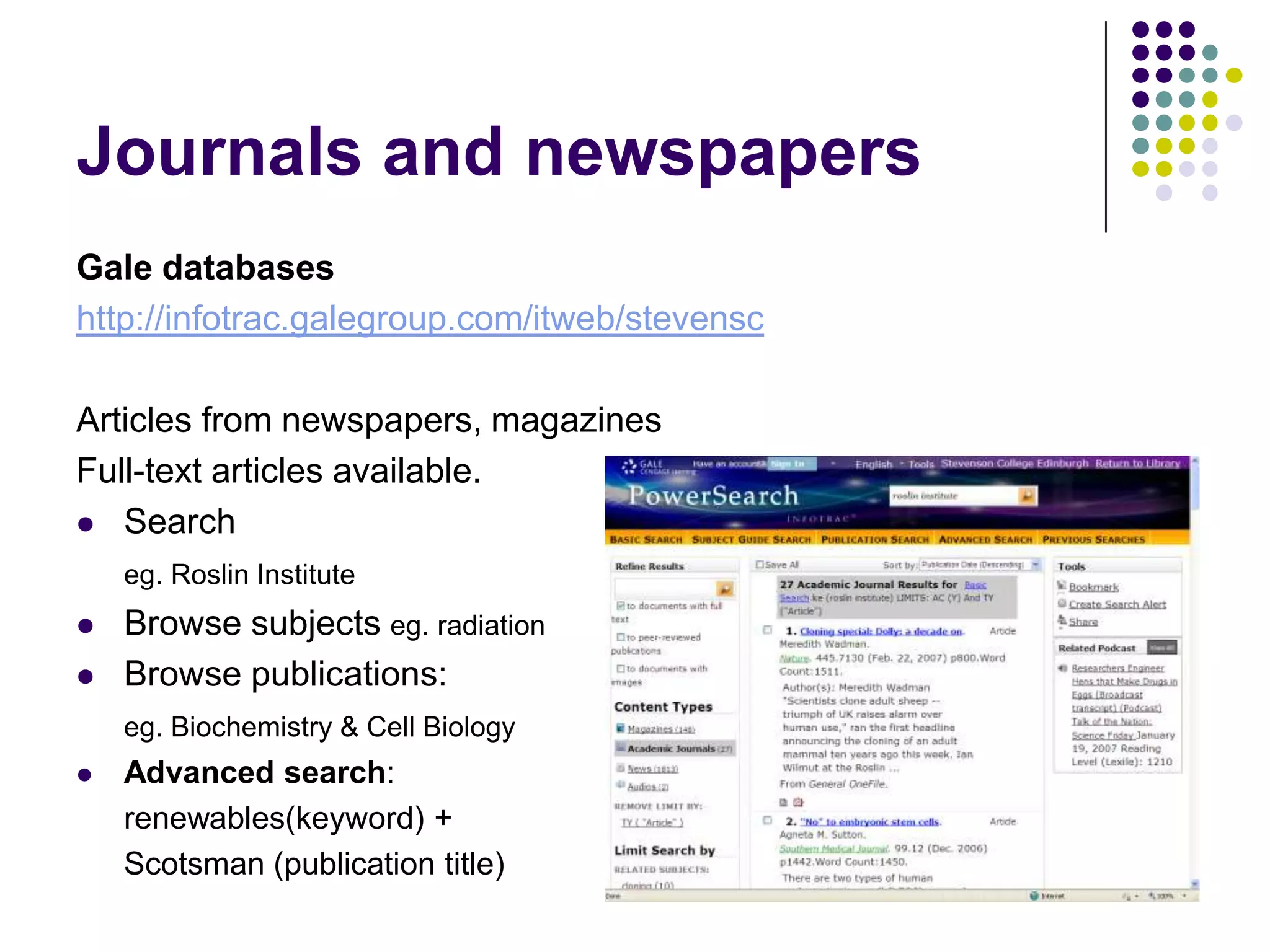Click the Audios (2) link

[648, 787]
